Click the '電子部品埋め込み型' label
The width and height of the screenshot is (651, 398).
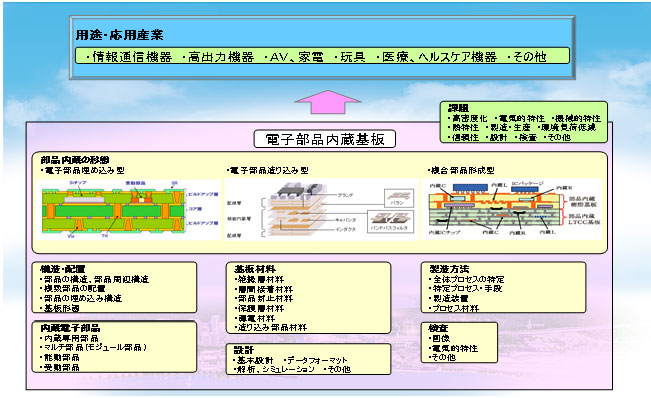pos(85,170)
